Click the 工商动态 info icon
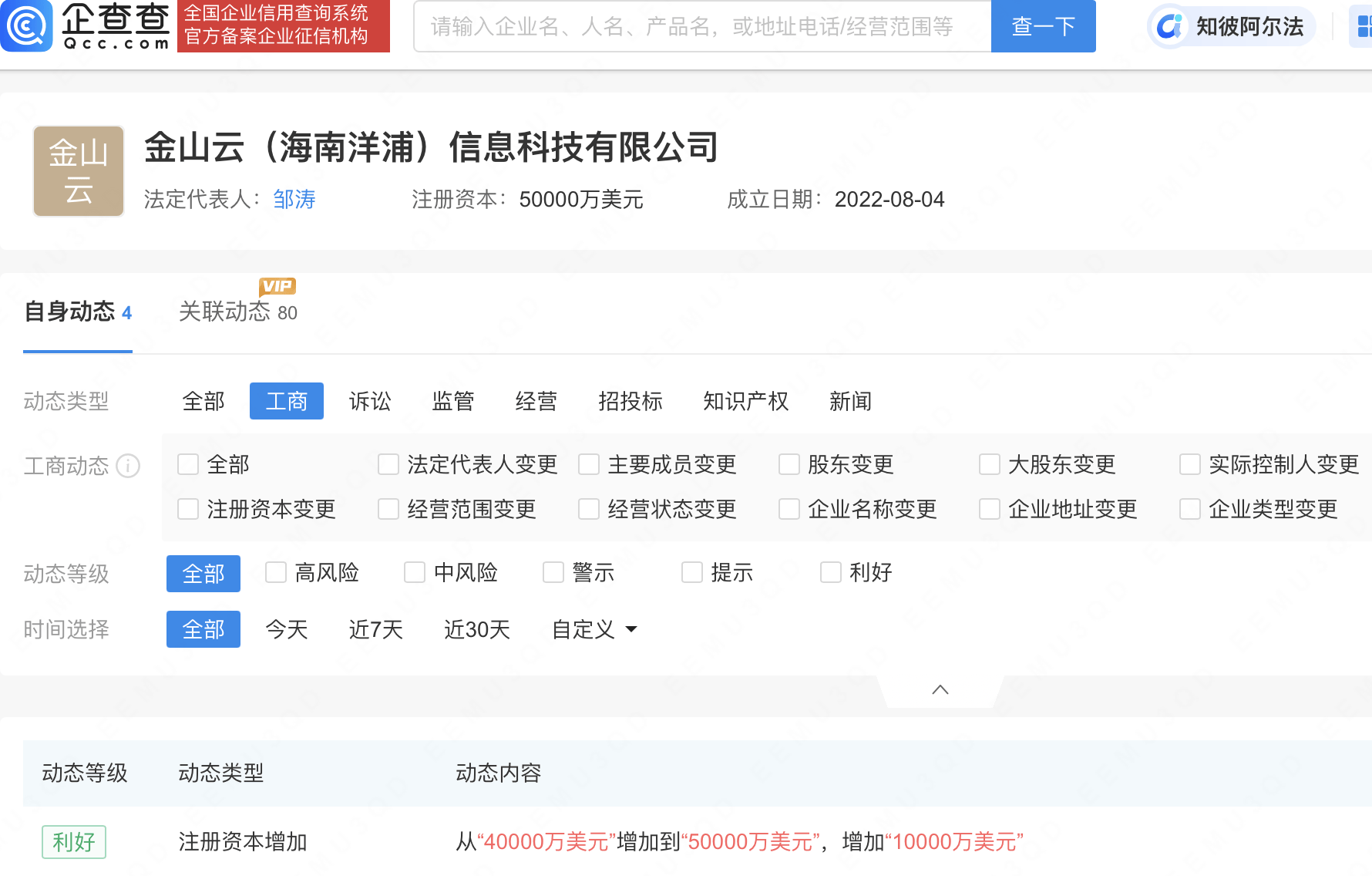The height and width of the screenshot is (876, 1372). pyautogui.click(x=128, y=466)
